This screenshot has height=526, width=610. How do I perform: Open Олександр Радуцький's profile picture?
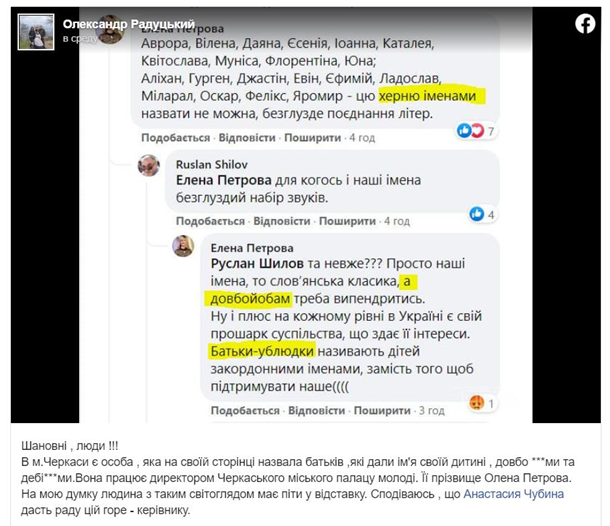[36, 32]
